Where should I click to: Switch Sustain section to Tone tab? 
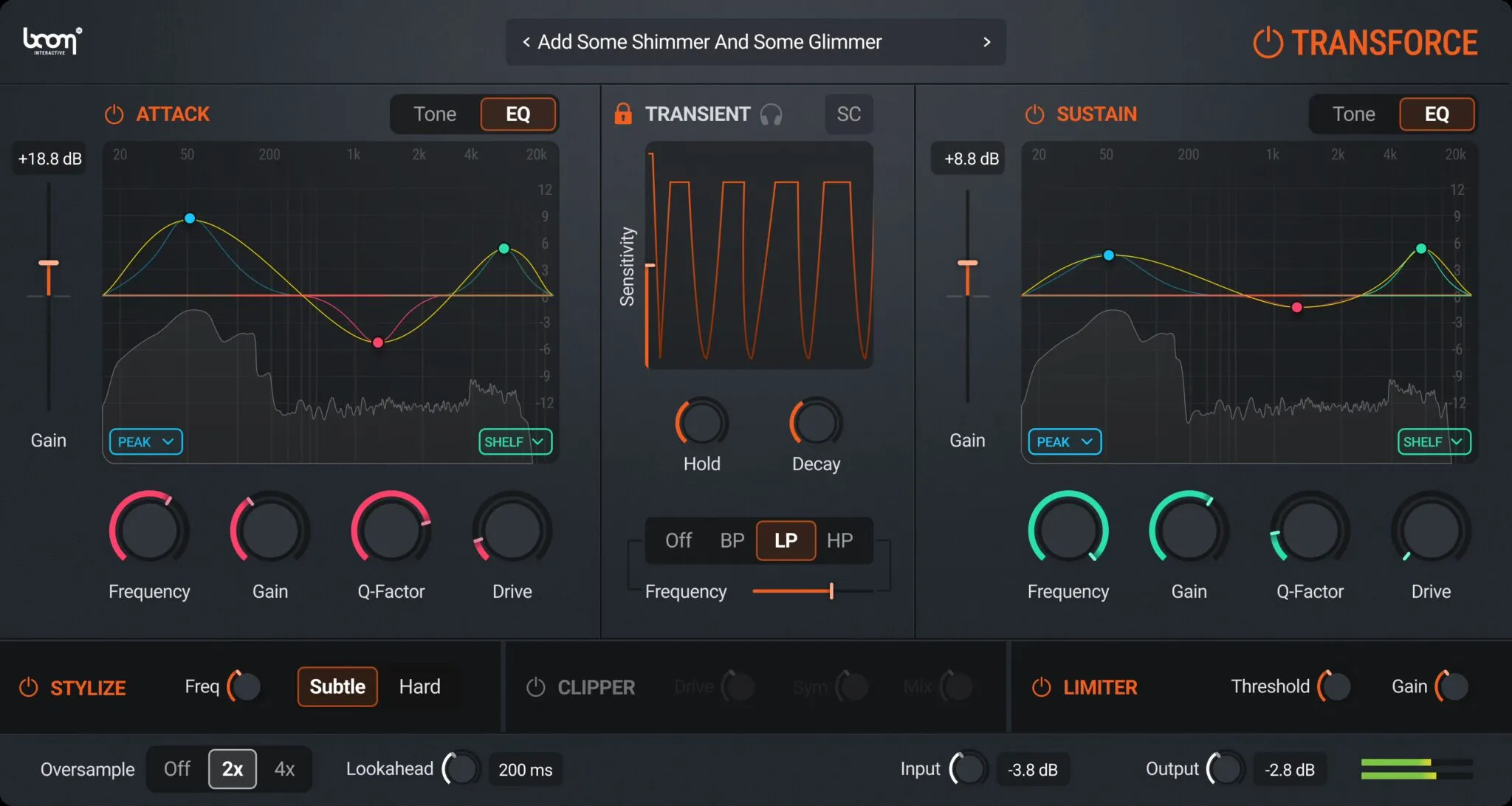(1353, 114)
